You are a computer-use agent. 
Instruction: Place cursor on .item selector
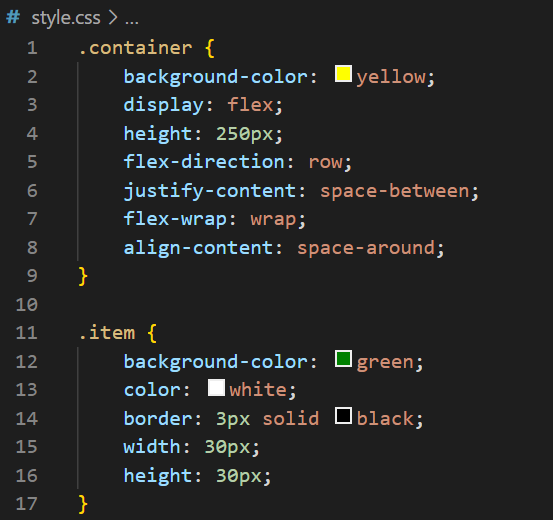(107, 333)
